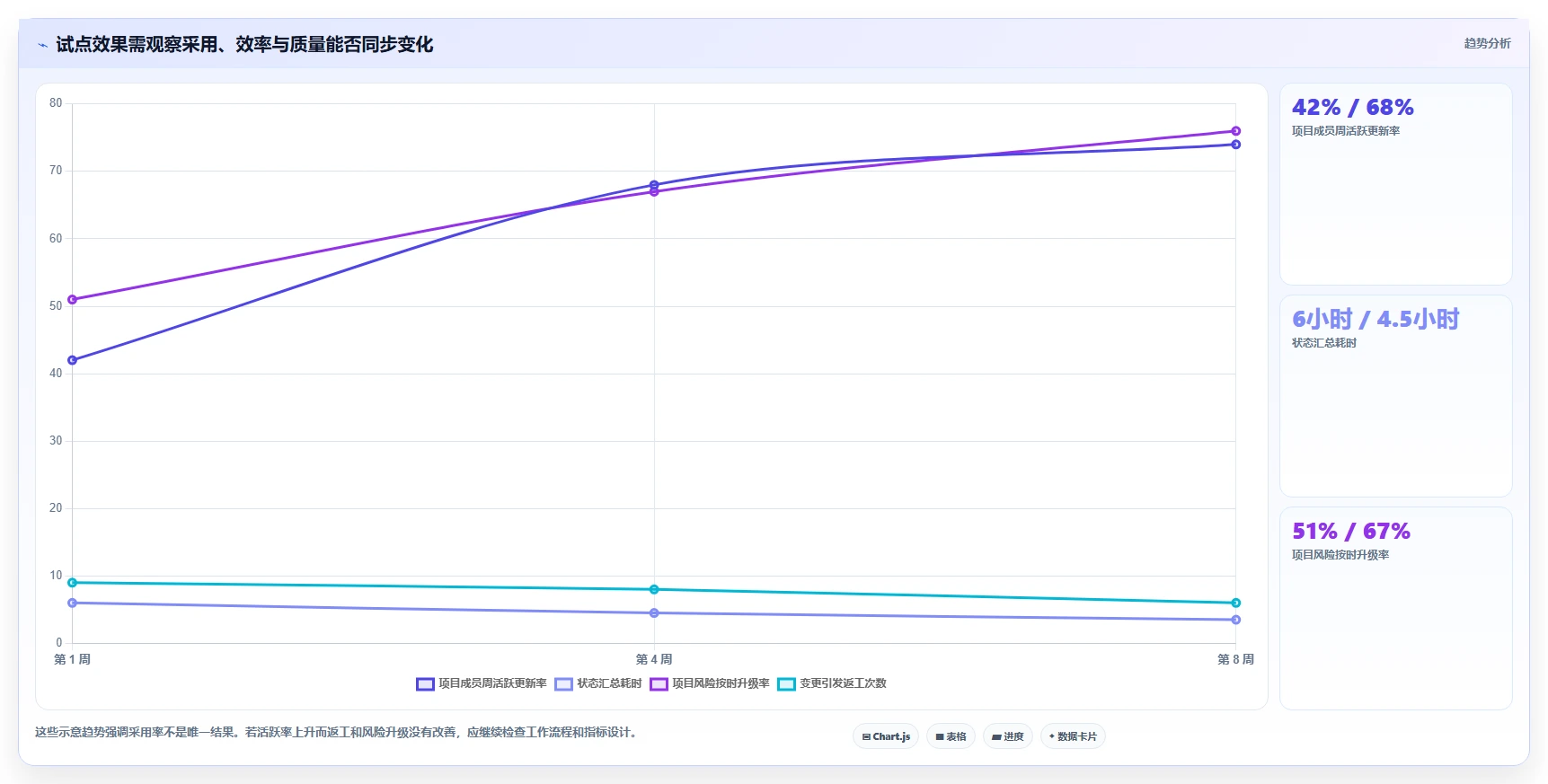1548x784 pixels.
Task: Toggle the 状态汇总耗时 legend entry
Action: click(x=598, y=683)
